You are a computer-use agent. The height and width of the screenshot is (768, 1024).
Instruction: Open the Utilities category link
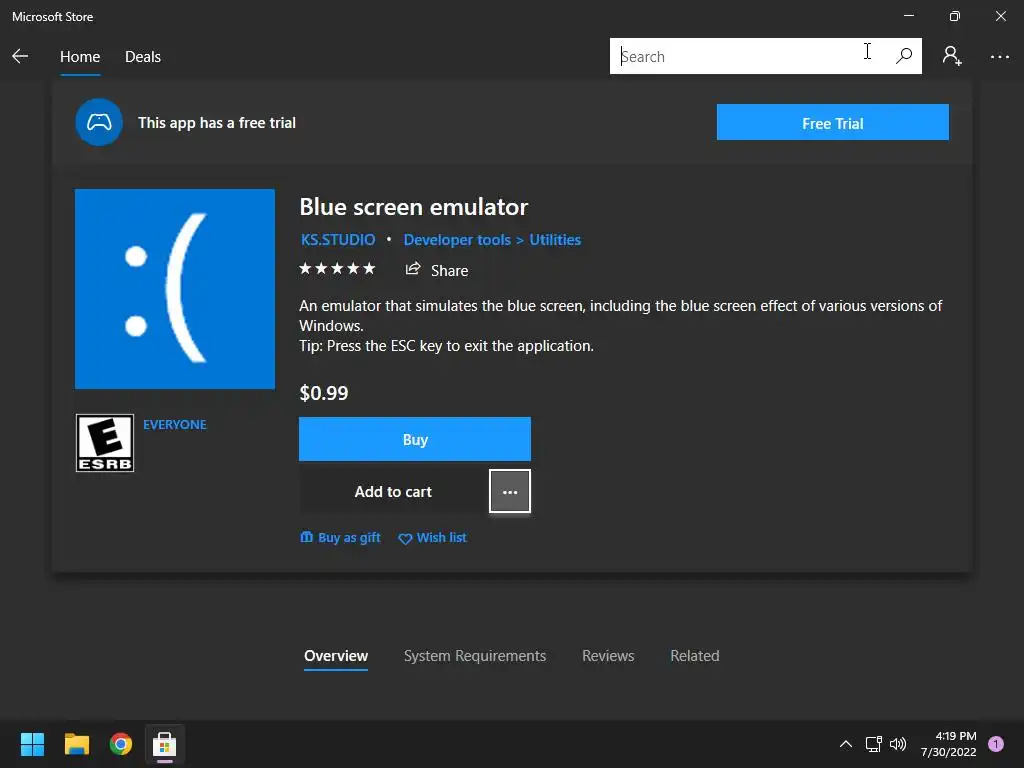click(554, 240)
